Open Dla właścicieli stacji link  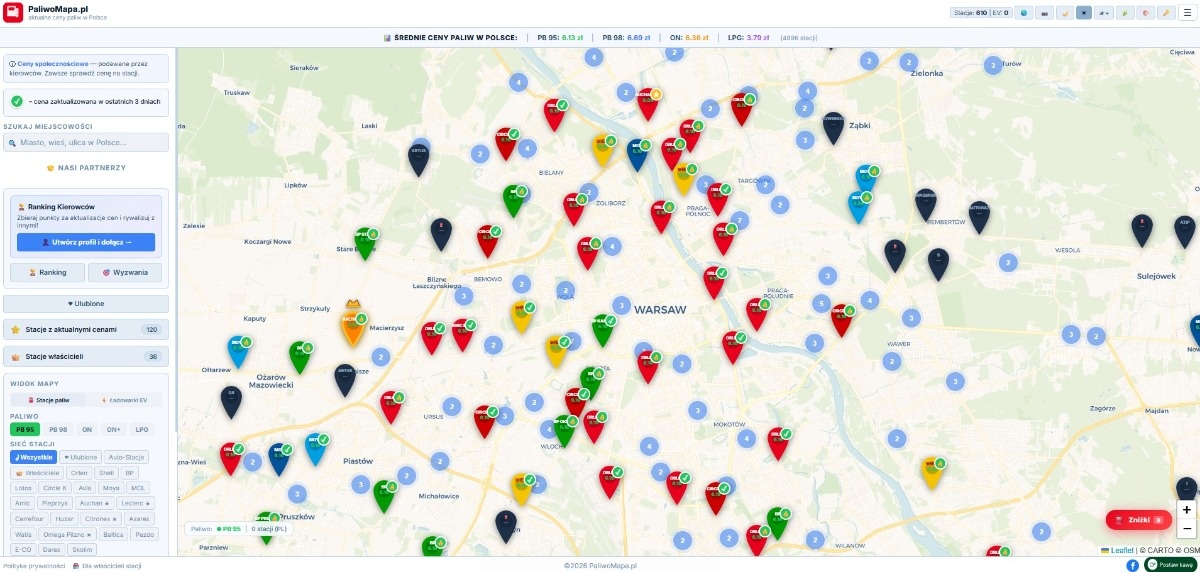click(x=108, y=566)
